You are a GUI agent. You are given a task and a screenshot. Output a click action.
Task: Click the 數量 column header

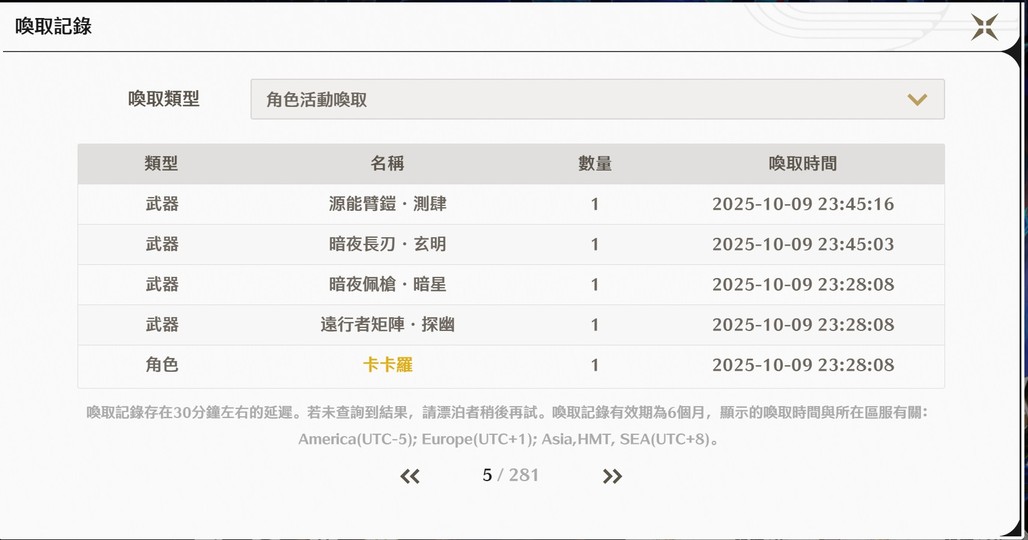click(595, 164)
